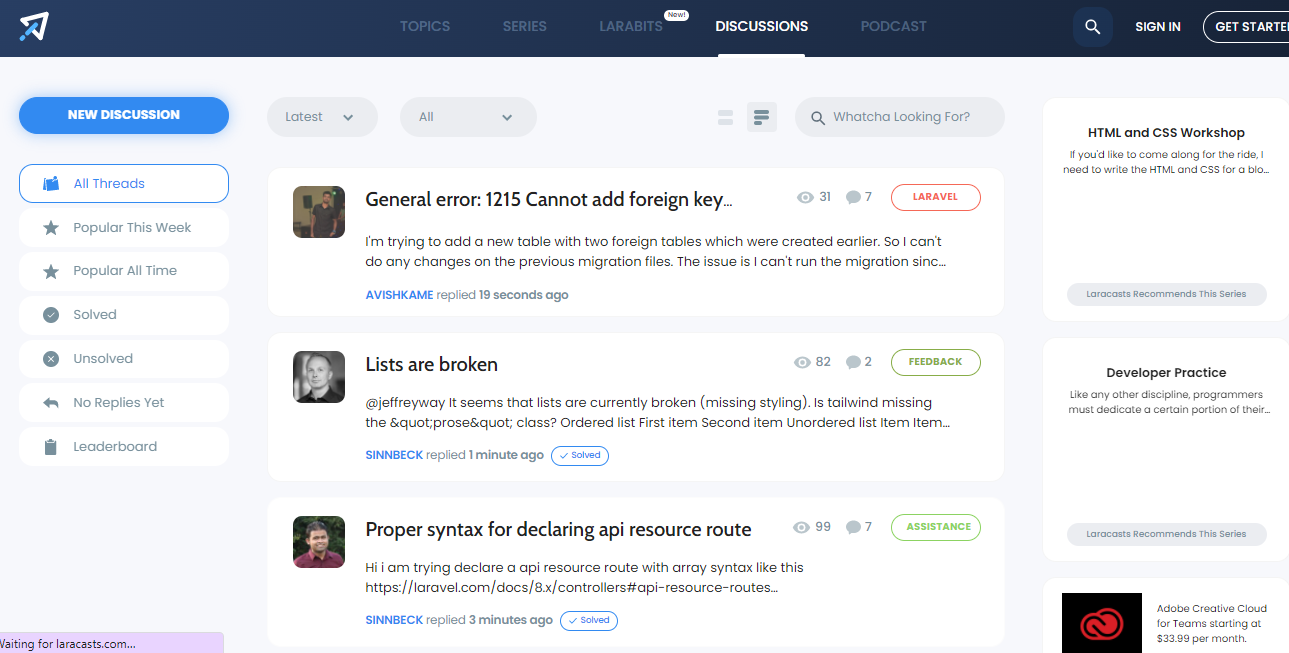Screen dimensions: 1289x653
Task: Switch to the compact list view icon
Action: click(726, 118)
